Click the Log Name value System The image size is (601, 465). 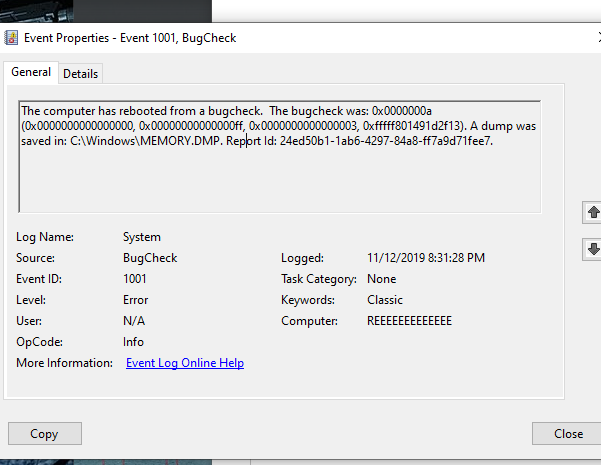click(x=142, y=237)
